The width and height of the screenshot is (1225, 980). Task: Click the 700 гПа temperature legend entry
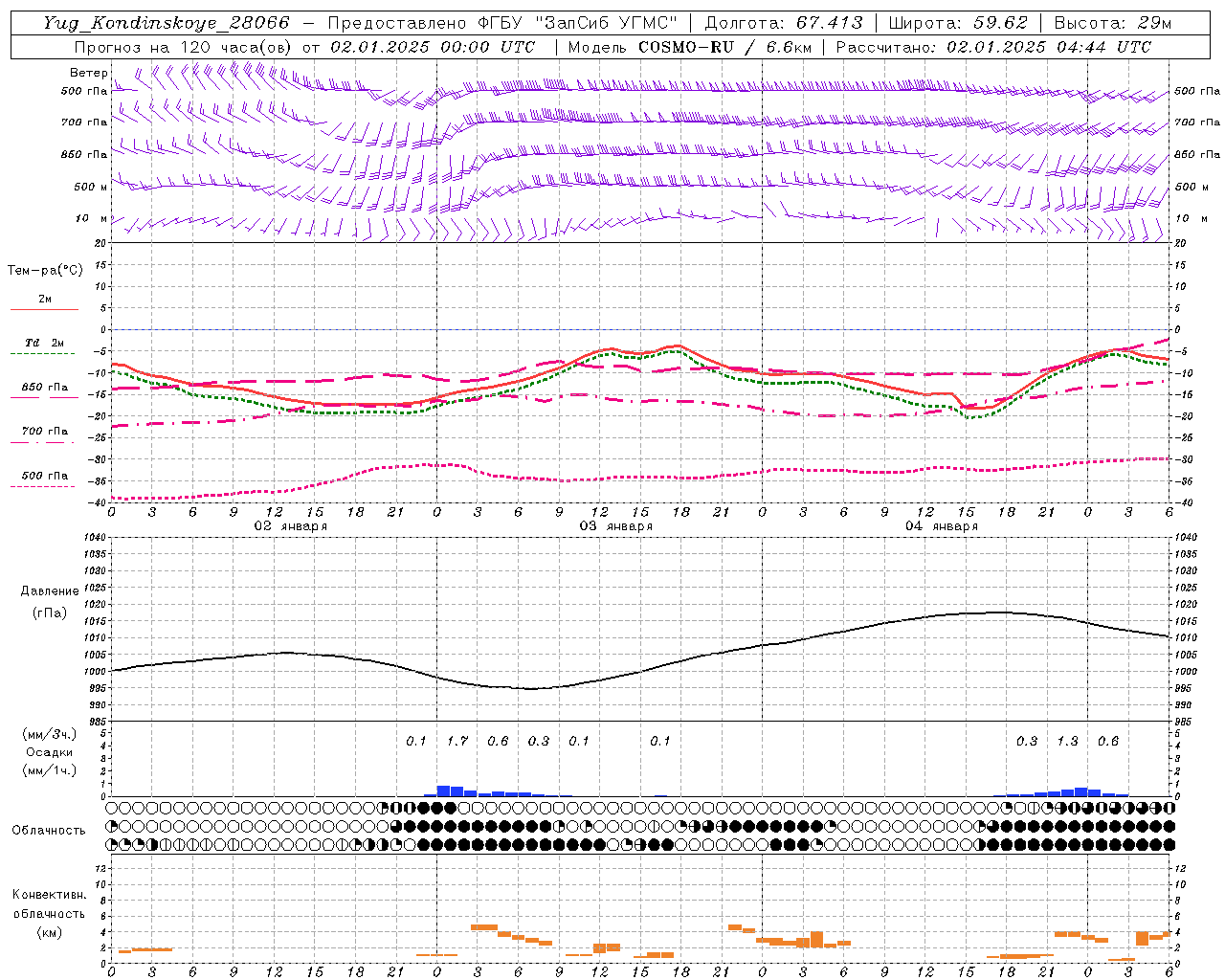coord(44,434)
